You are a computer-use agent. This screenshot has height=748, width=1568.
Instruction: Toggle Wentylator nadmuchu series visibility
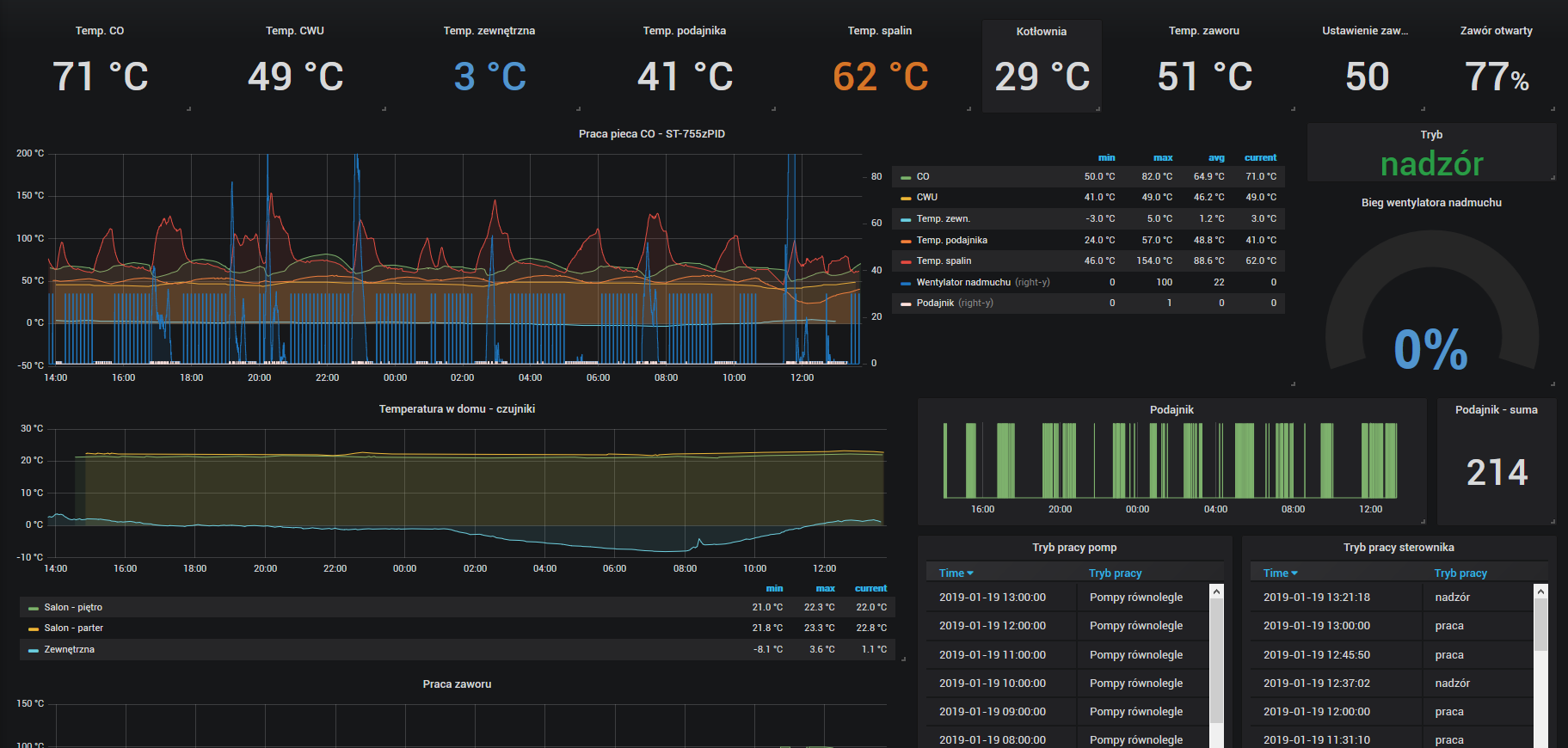click(963, 282)
